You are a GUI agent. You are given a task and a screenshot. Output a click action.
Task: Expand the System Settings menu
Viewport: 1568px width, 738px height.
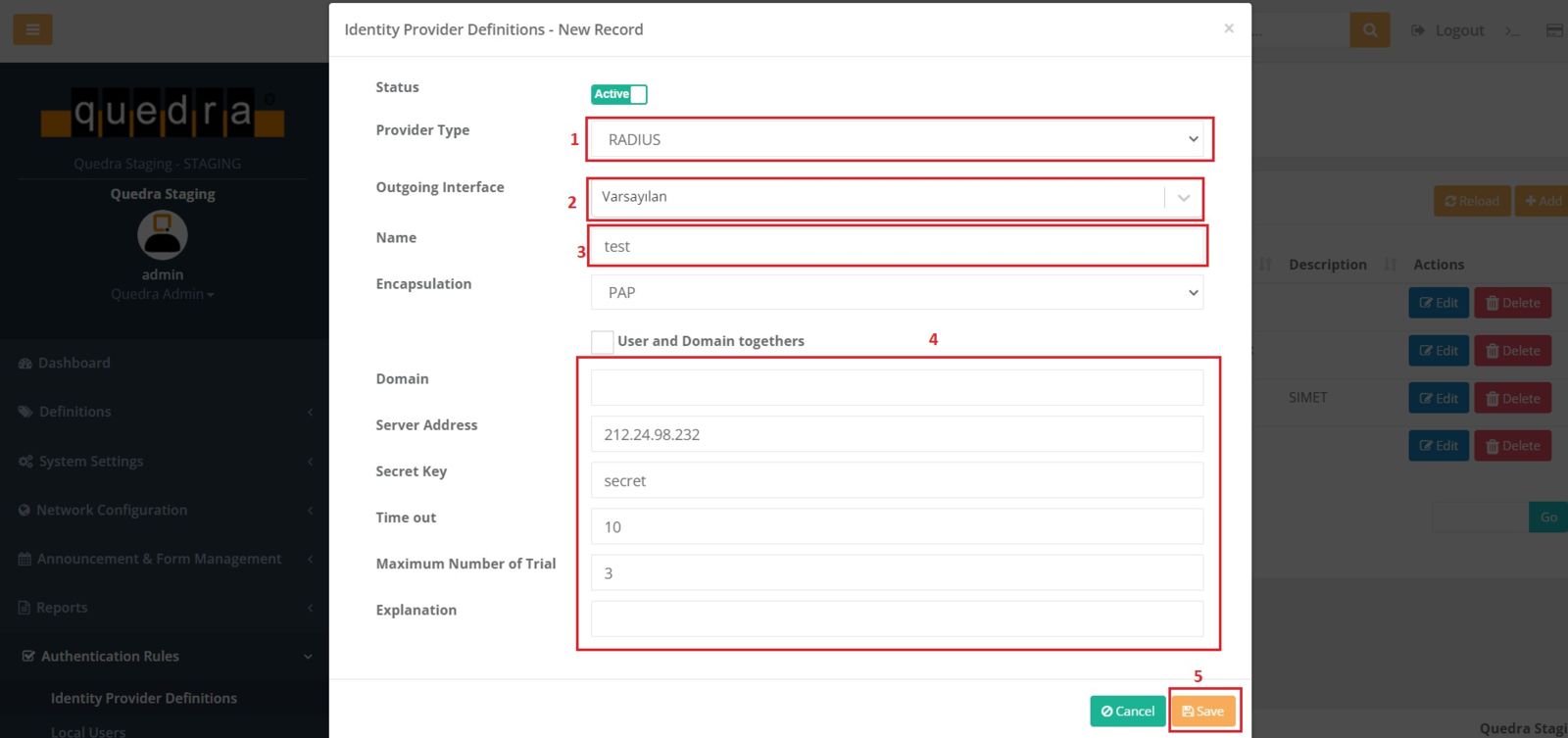91,461
